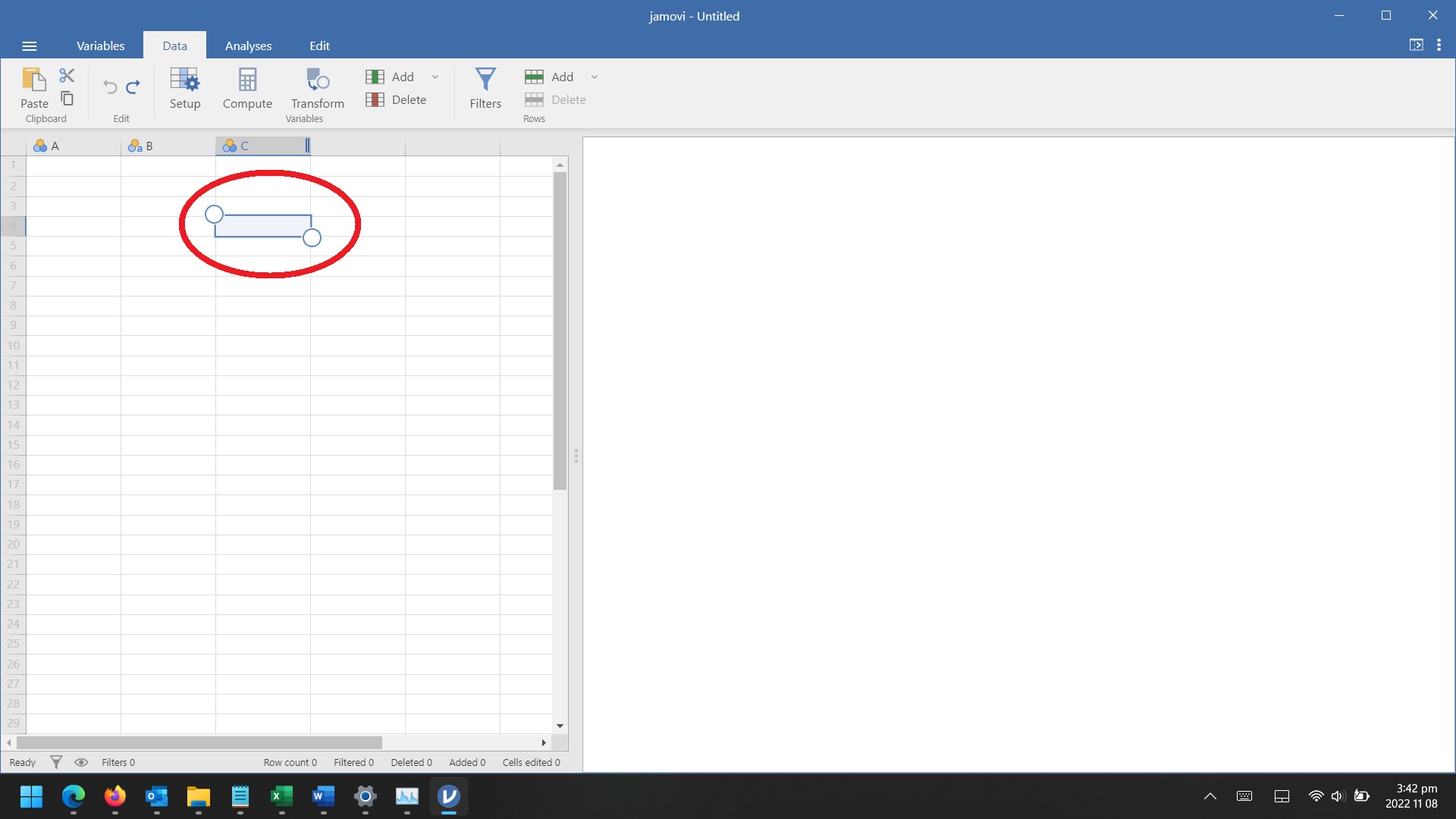
Task: Click the Copy icon in Clipboard group
Action: point(67,99)
